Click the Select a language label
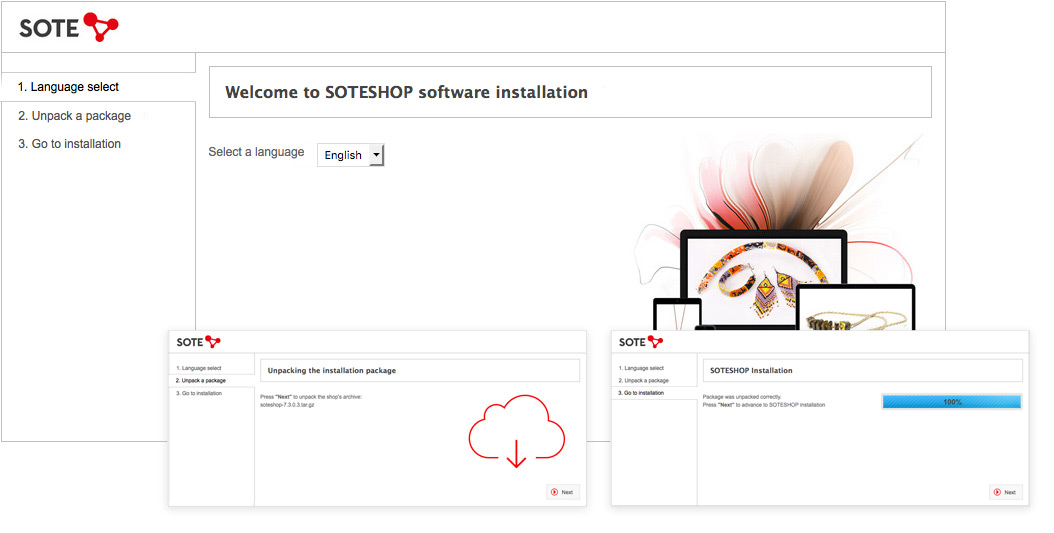The height and width of the screenshot is (533, 1054). (x=256, y=153)
